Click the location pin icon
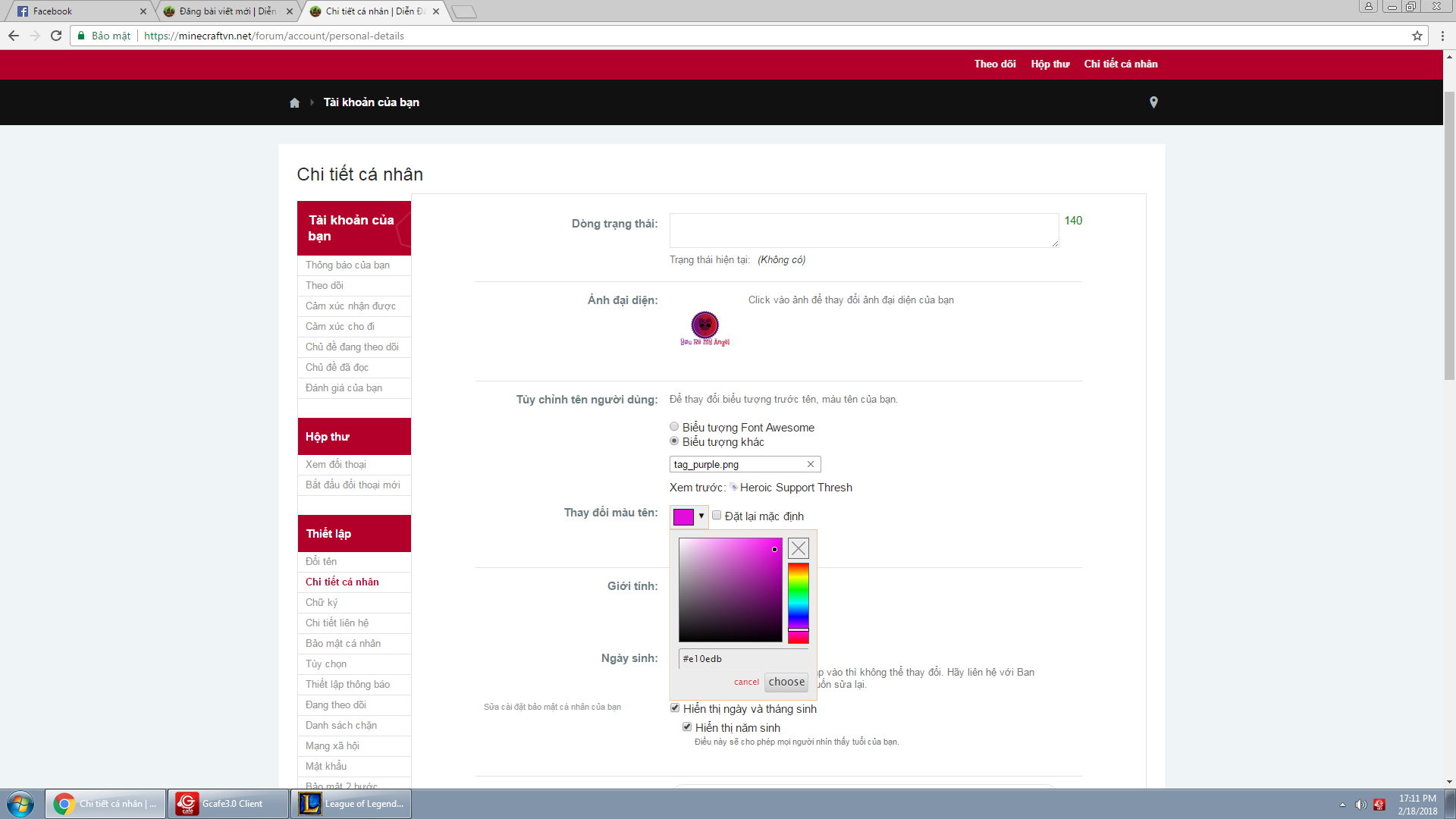Viewport: 1456px width, 819px height. tap(1153, 102)
